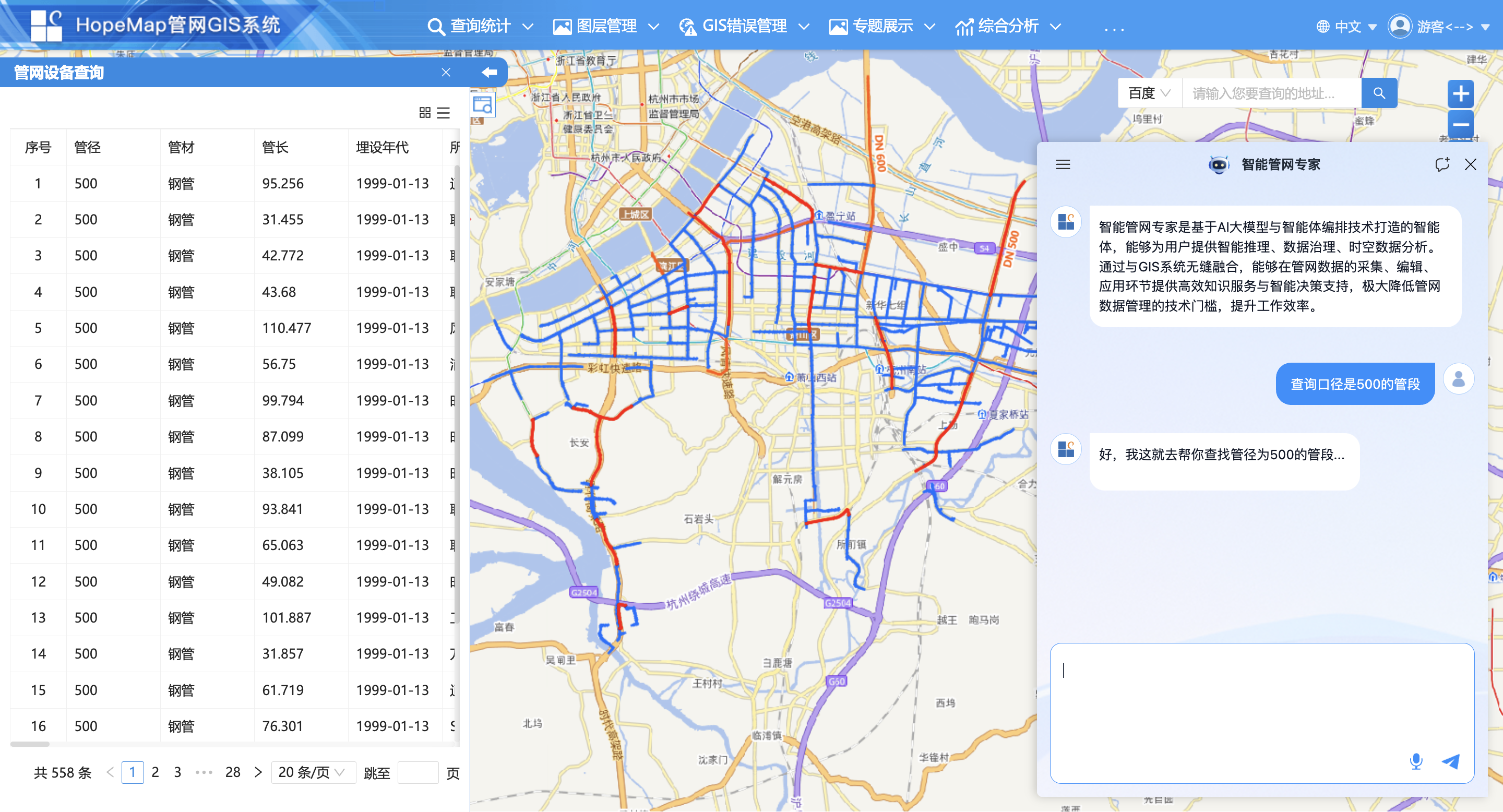Image resolution: width=1503 pixels, height=812 pixels.
Task: Open the 图层管理 menu
Action: (x=606, y=26)
